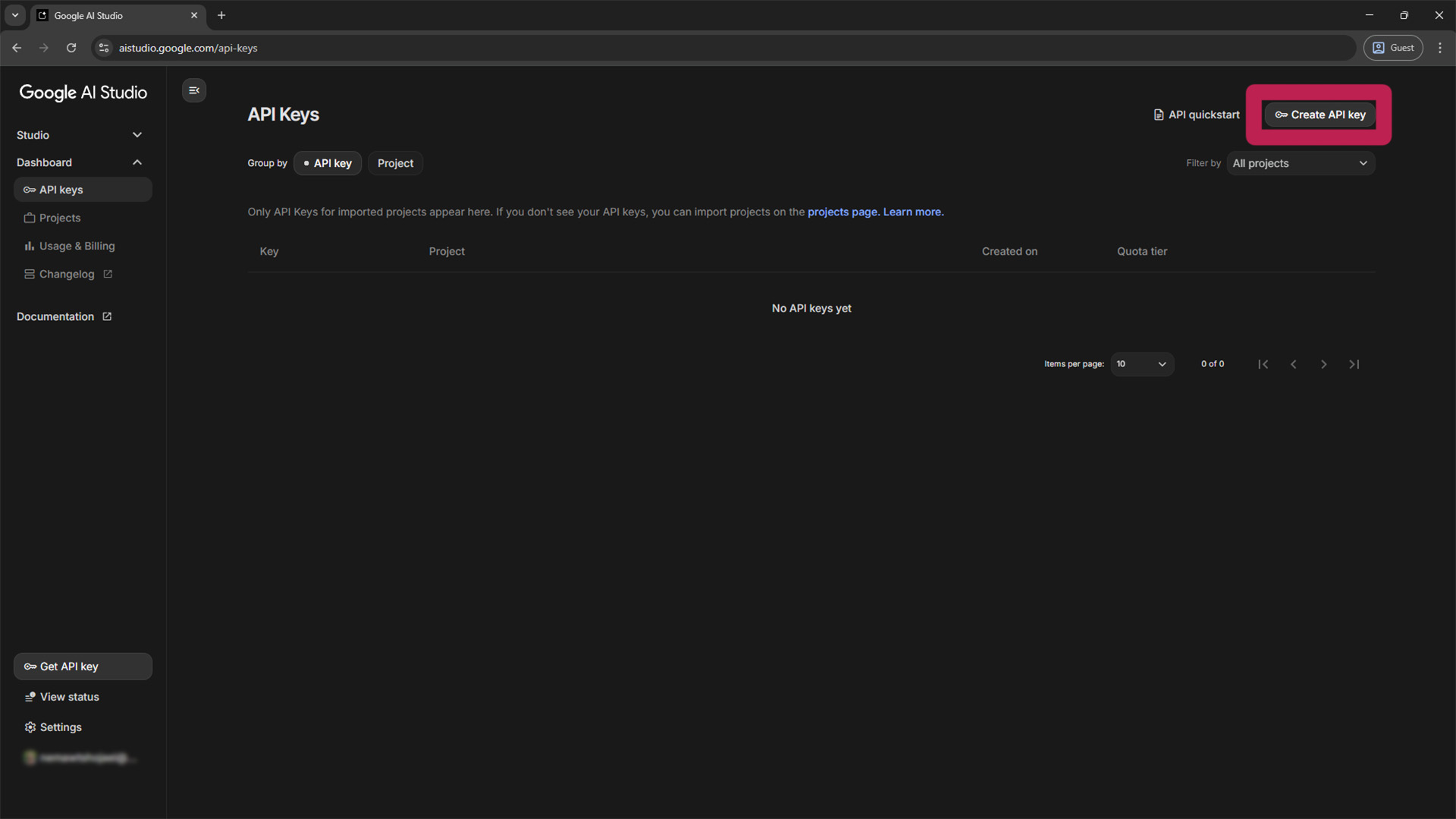Open a new browser tab
The height and width of the screenshot is (819, 1456).
pos(221,15)
